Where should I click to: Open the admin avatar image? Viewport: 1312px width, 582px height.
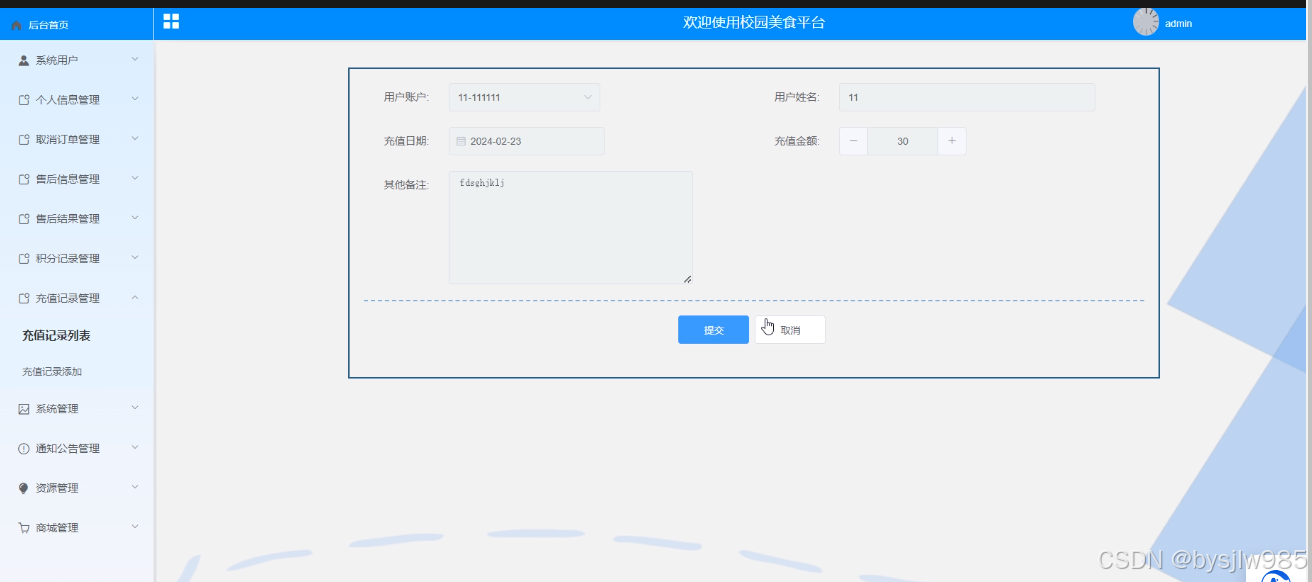tap(1146, 22)
